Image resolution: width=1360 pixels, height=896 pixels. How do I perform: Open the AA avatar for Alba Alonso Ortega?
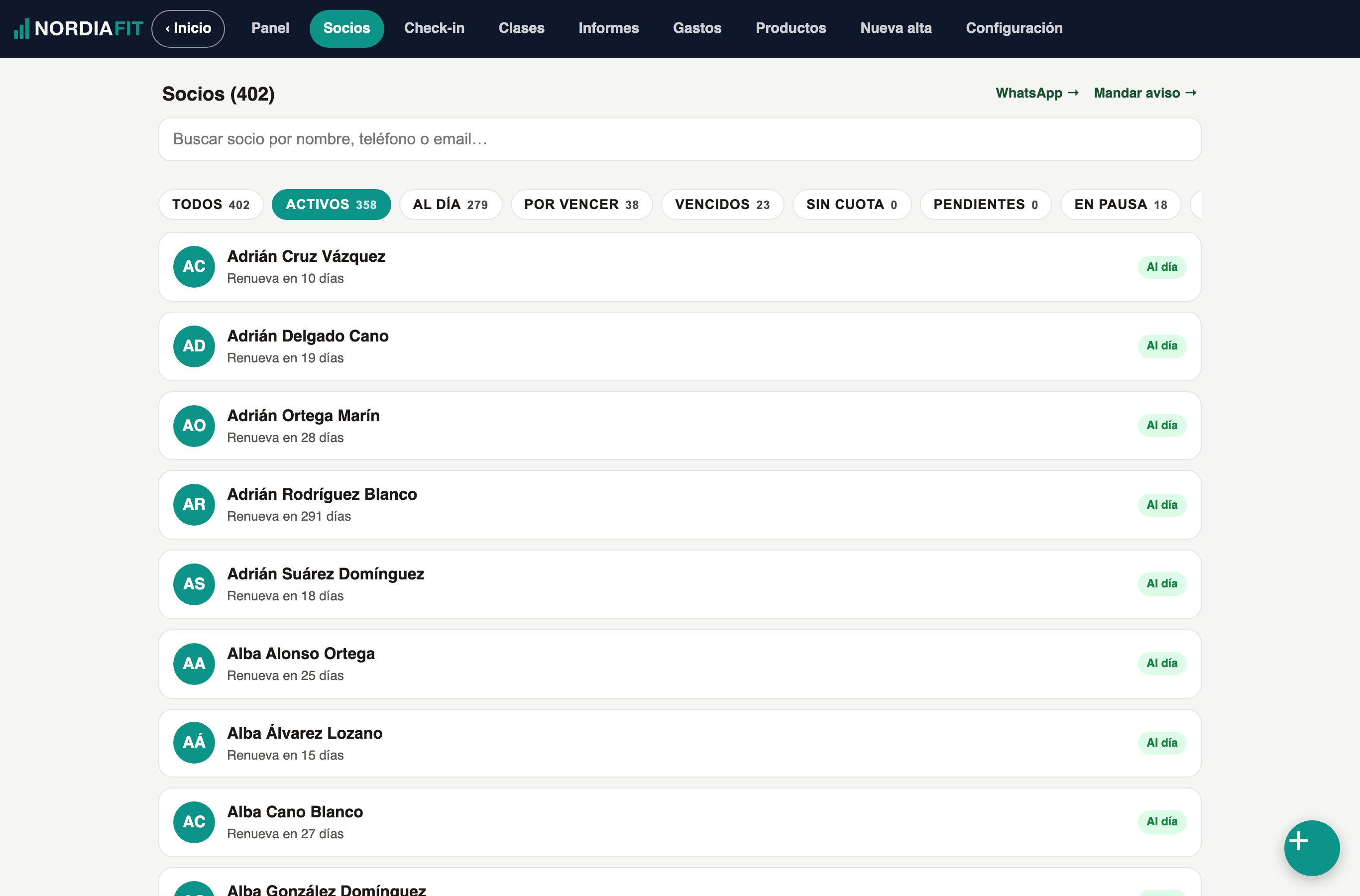tap(194, 664)
